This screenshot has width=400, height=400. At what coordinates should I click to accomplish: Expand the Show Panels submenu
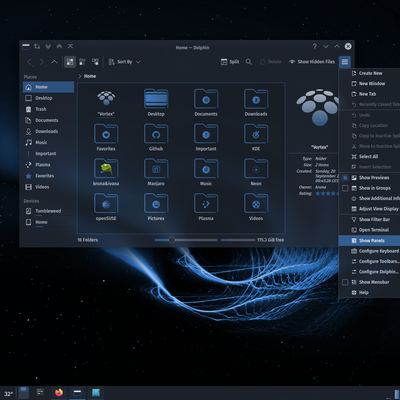click(369, 240)
